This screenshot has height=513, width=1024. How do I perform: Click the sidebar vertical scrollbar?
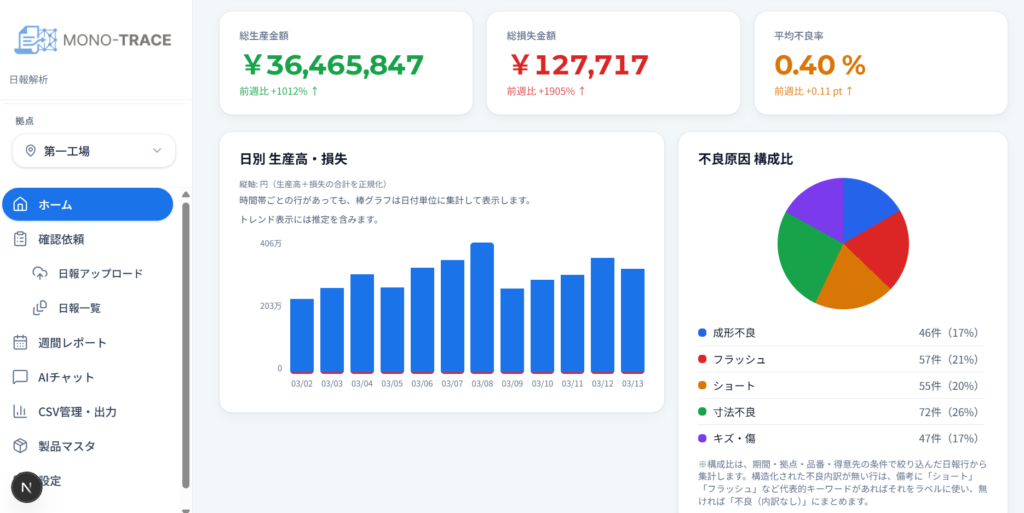tap(186, 340)
